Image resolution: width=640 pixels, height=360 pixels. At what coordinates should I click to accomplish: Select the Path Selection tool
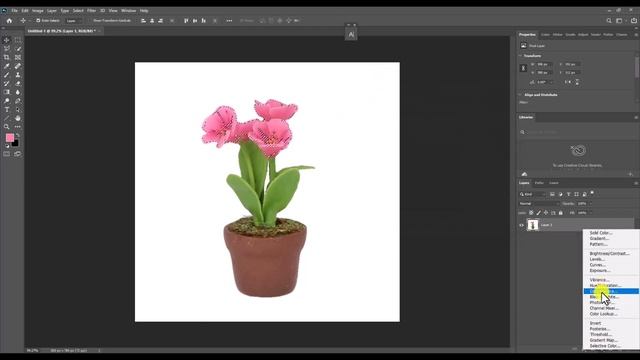[x=18, y=109]
